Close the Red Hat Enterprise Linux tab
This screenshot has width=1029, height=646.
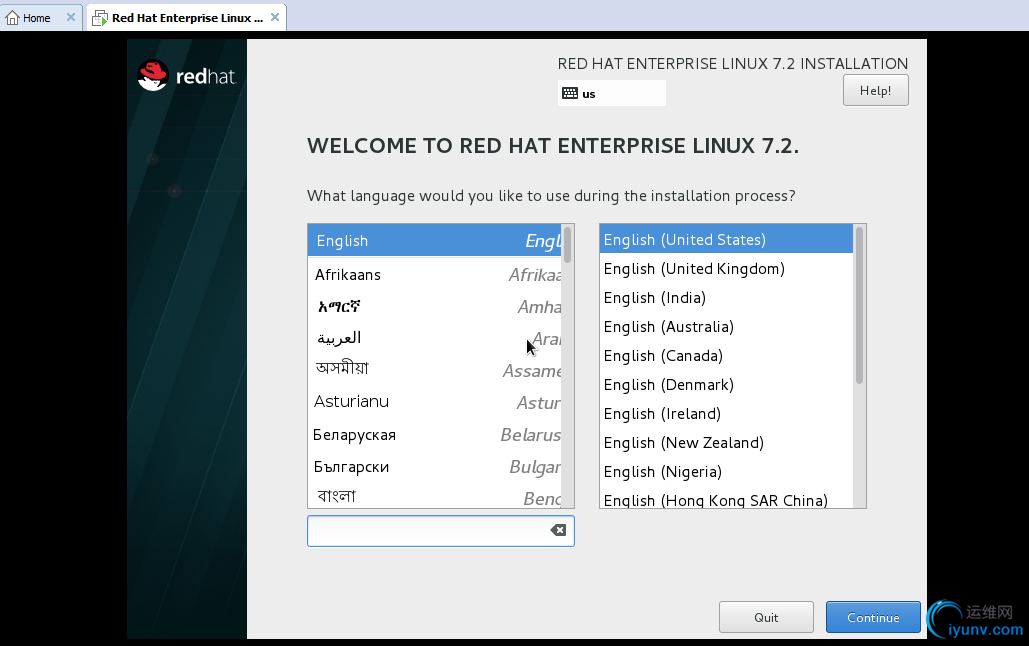274,18
